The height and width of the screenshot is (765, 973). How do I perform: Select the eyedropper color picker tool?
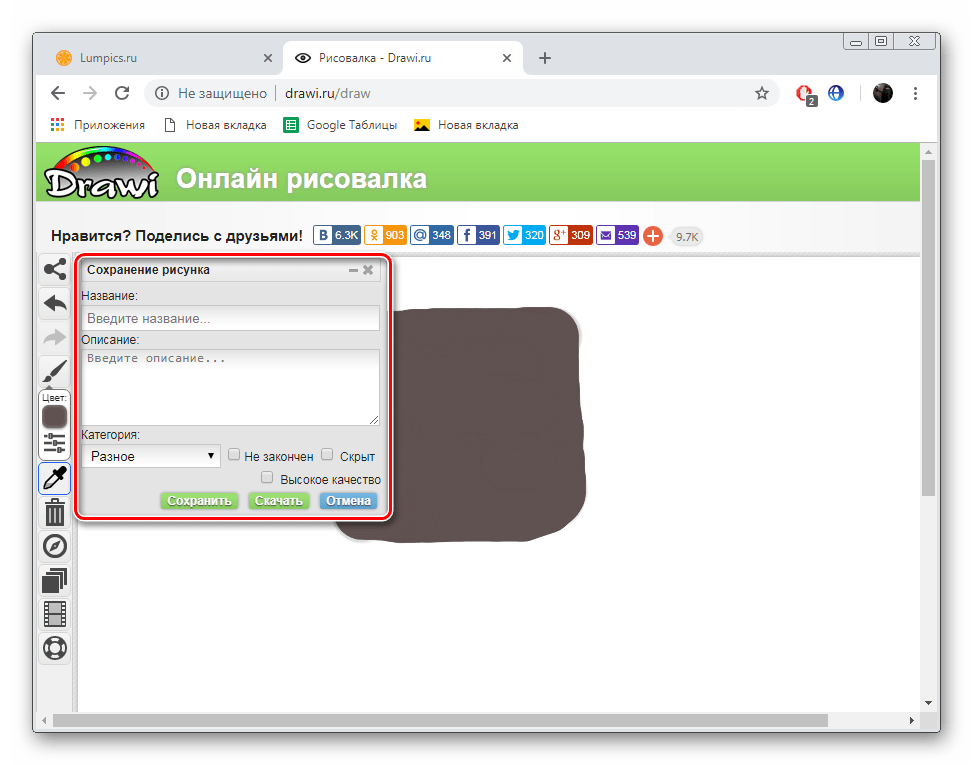(55, 479)
